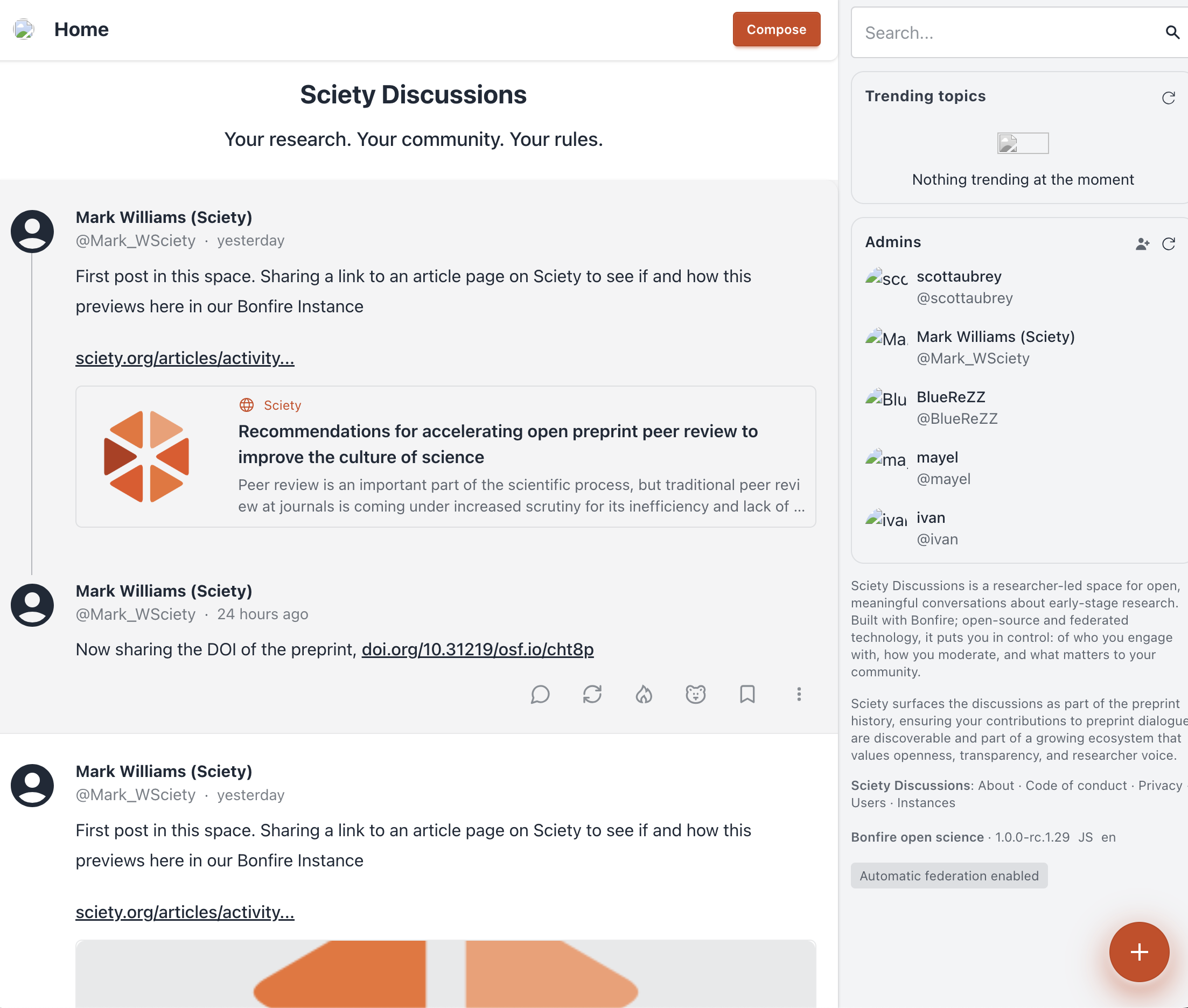Add a reaction using the bear face icon
Viewport: 1188px width, 1008px height.
pos(695,694)
